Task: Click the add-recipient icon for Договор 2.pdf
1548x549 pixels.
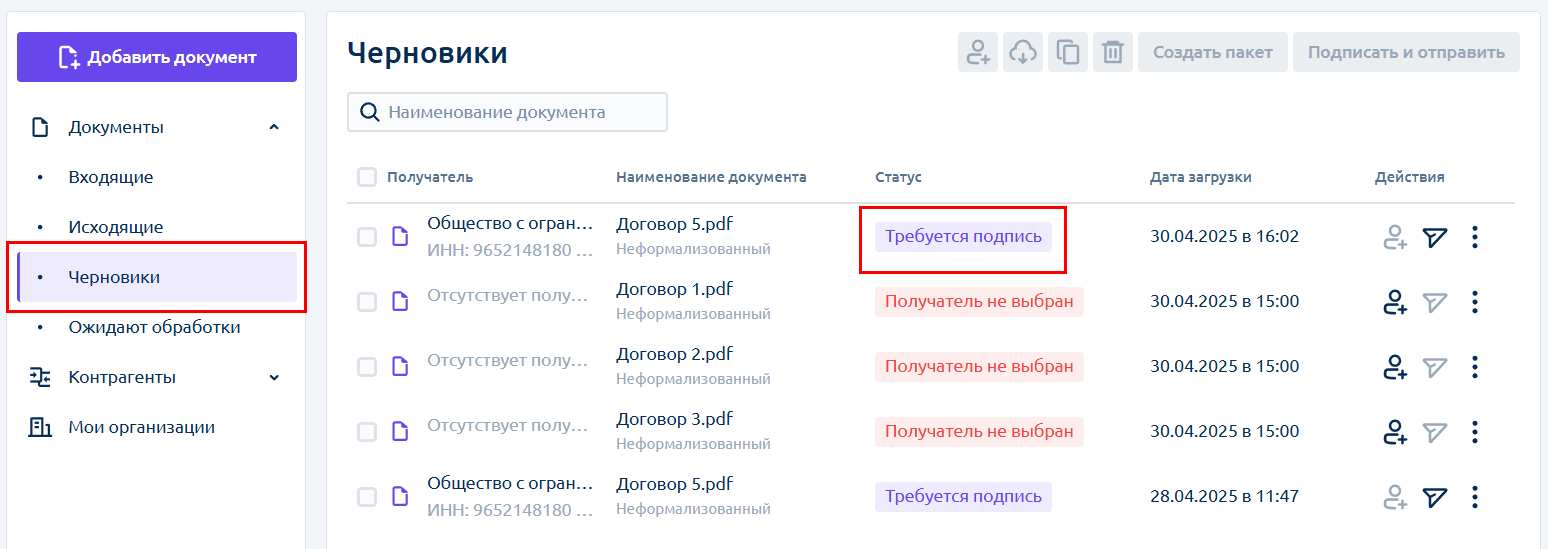Action: tap(1395, 367)
